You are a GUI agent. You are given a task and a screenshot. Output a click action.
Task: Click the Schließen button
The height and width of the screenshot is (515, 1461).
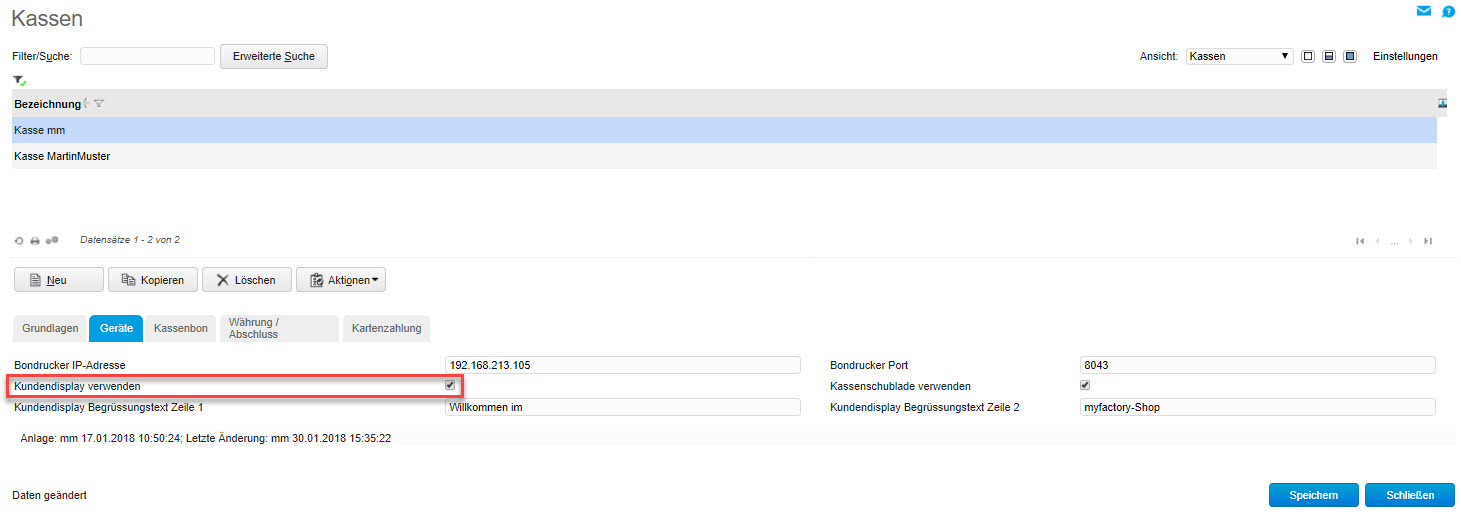pos(1410,495)
